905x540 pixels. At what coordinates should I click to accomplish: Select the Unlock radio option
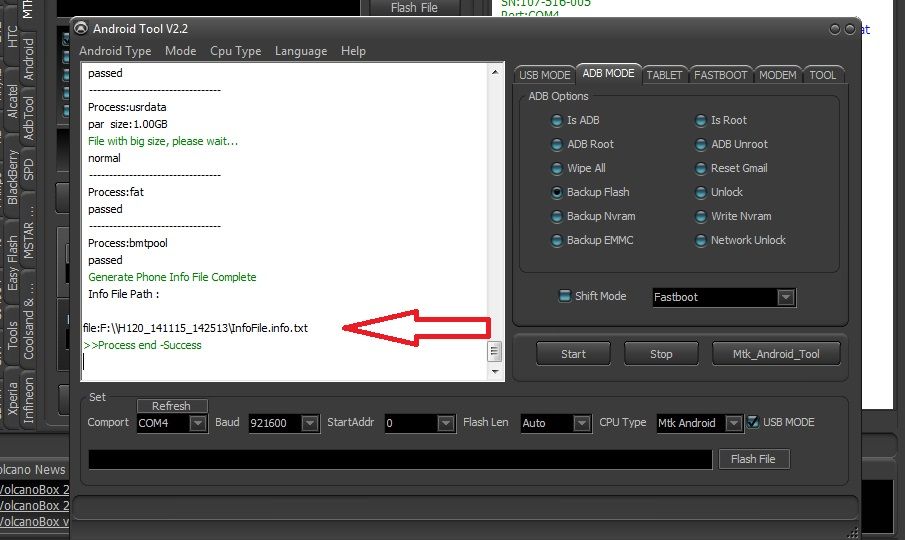point(701,193)
